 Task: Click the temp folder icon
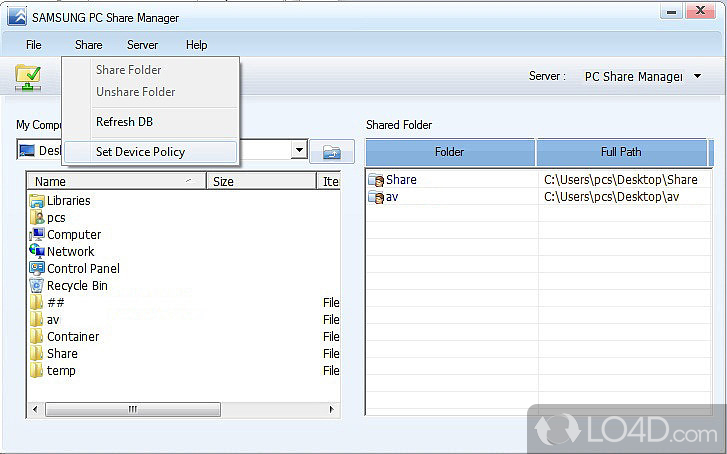pyautogui.click(x=37, y=370)
